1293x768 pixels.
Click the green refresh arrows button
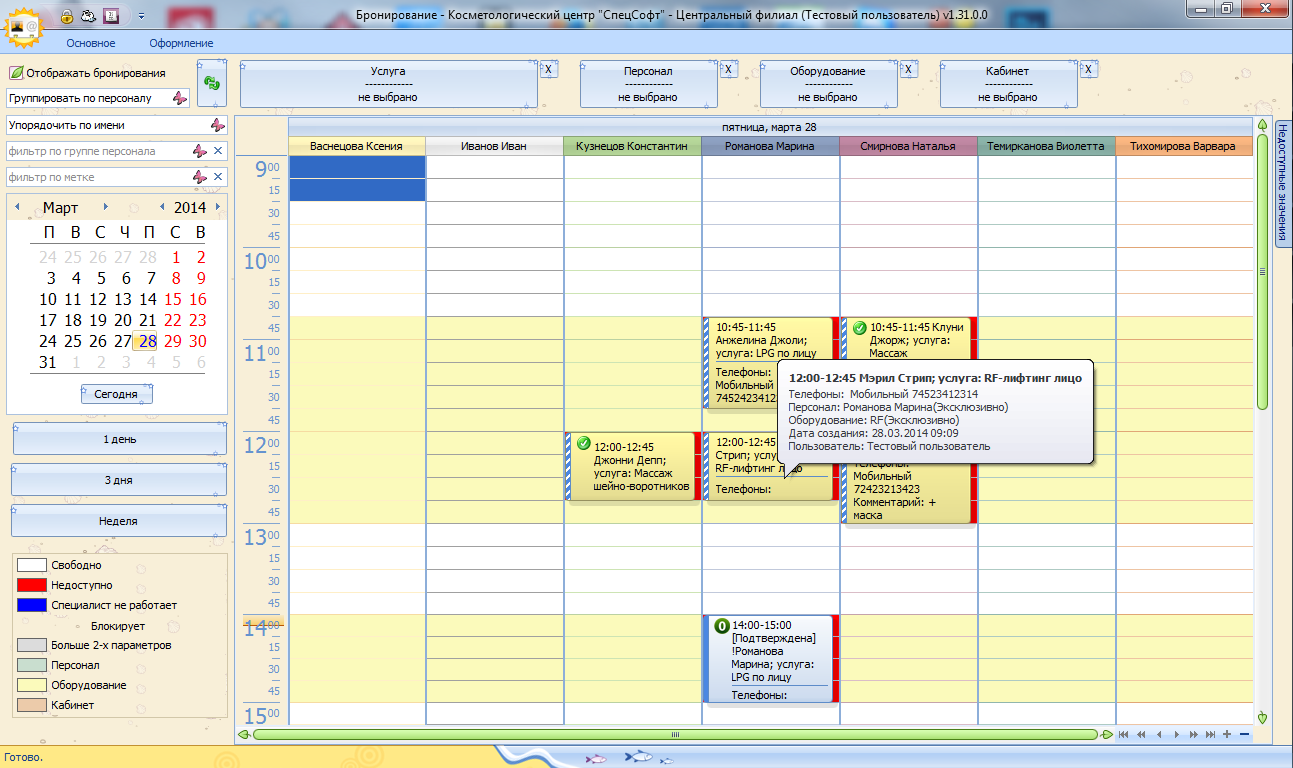click(x=212, y=84)
